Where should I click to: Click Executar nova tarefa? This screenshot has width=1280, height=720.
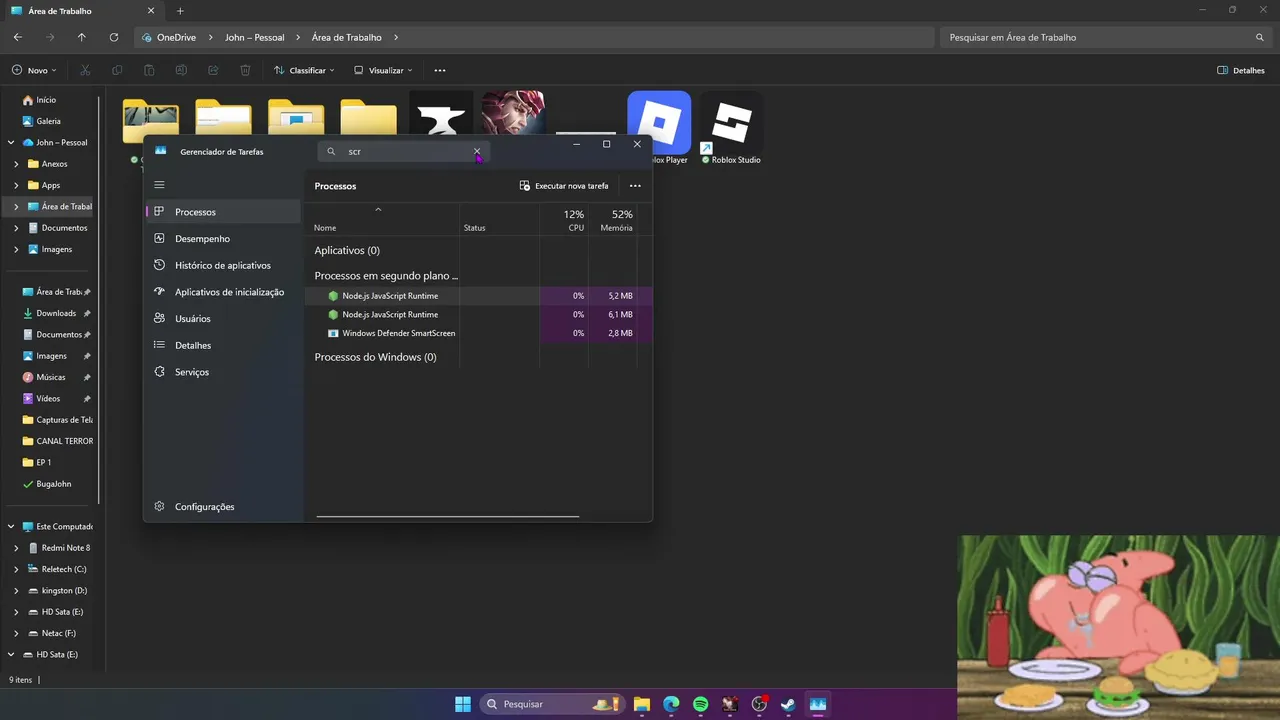coord(564,186)
